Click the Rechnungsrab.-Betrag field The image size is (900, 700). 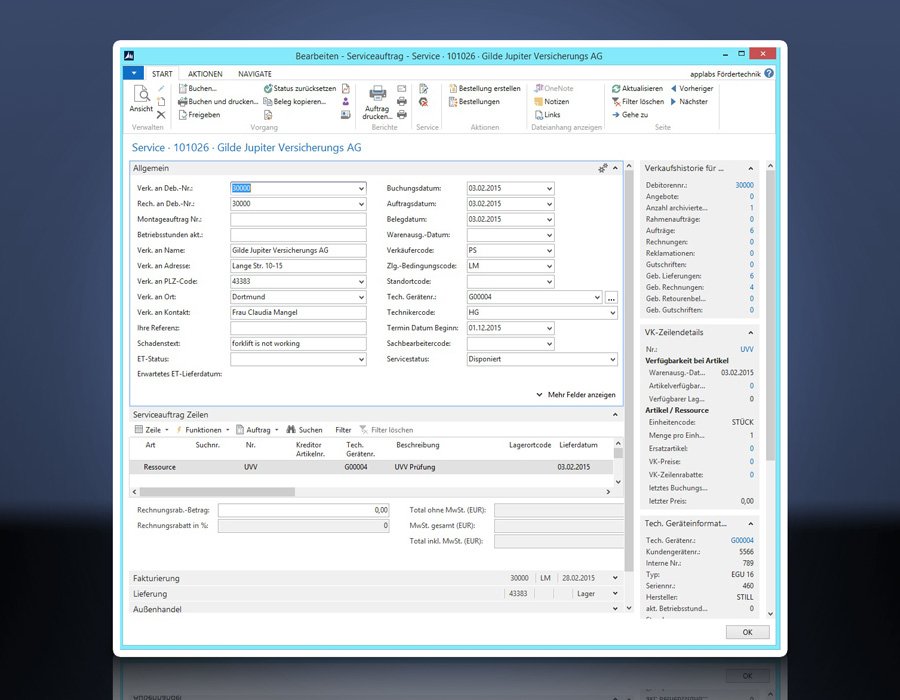[x=304, y=510]
